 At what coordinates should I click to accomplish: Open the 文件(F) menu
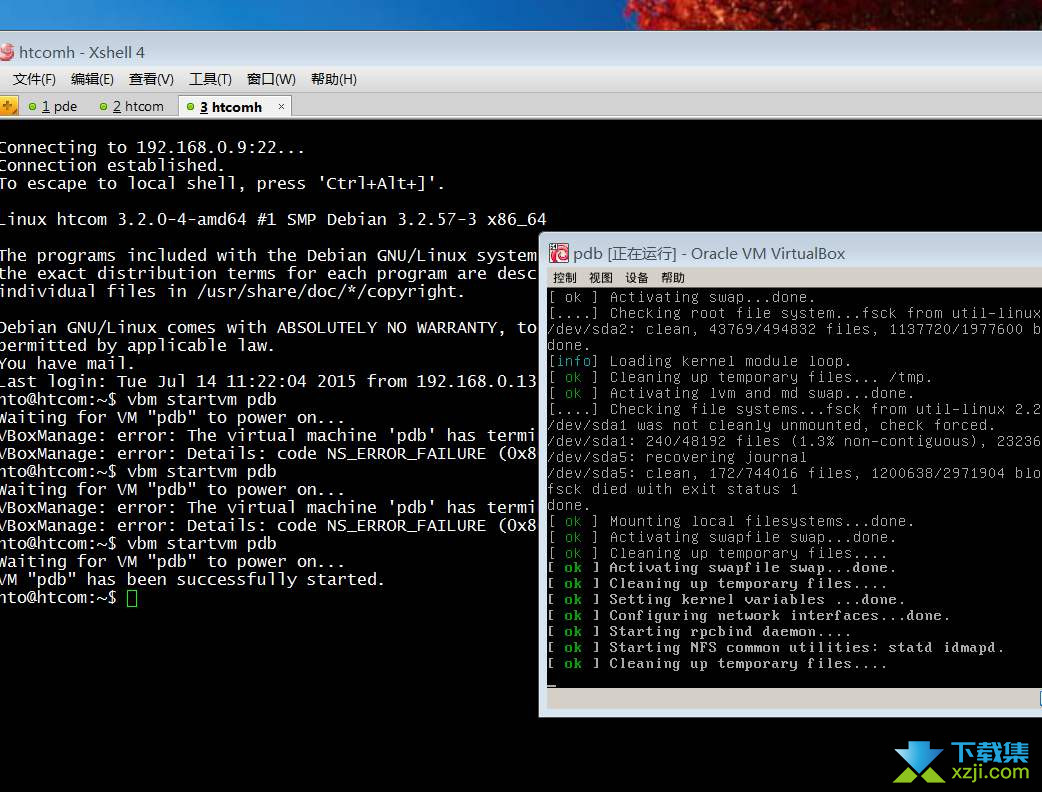(34, 80)
